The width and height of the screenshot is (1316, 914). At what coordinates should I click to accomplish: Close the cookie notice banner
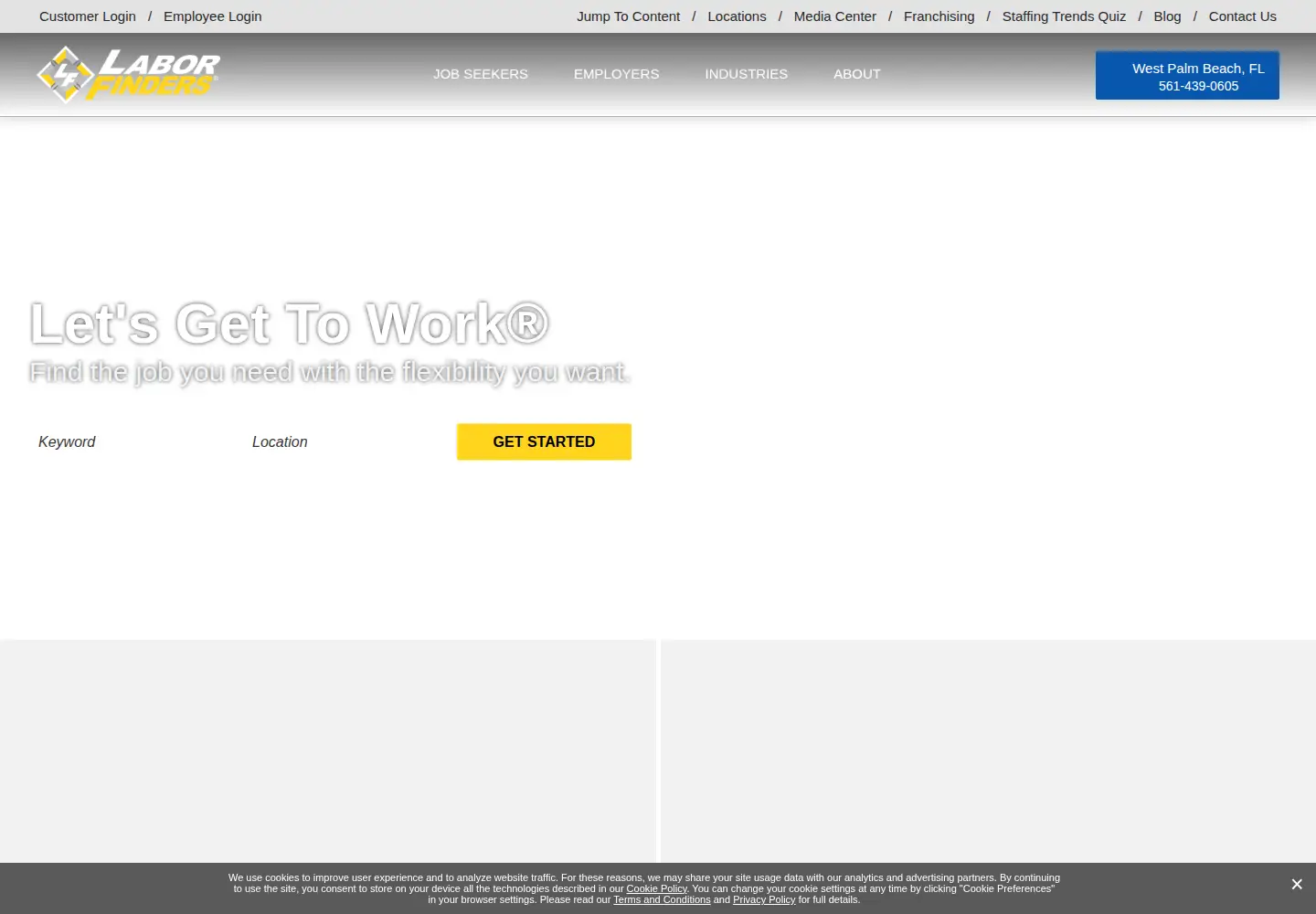[1296, 884]
